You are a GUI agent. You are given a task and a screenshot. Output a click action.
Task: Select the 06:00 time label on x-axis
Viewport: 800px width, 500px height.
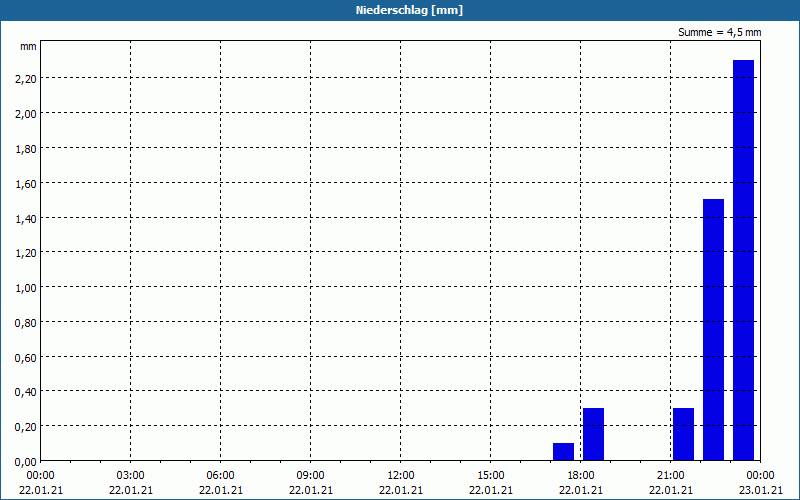pos(220,476)
